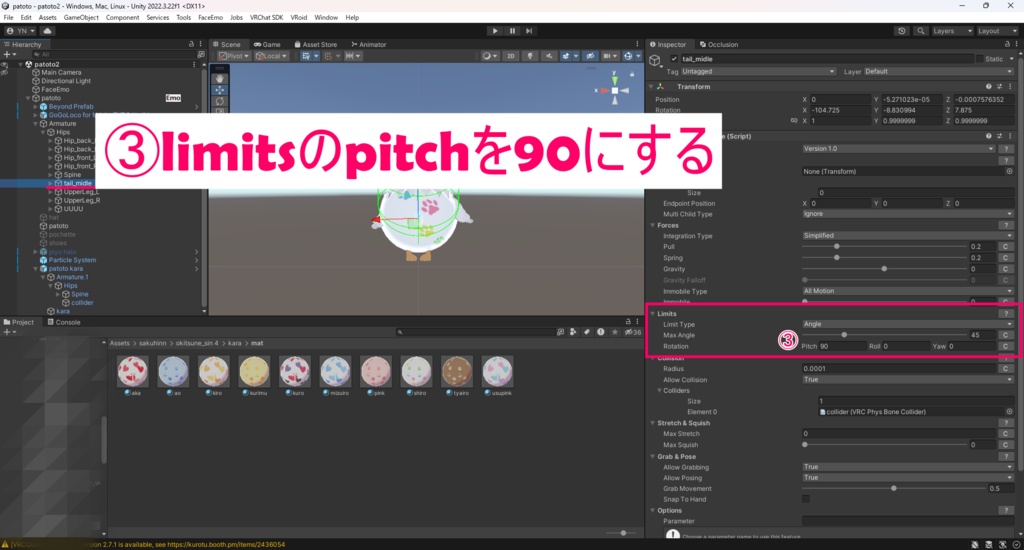The width and height of the screenshot is (1024, 550).
Task: Open the draw mode shading icon
Action: pyautogui.click(x=488, y=56)
